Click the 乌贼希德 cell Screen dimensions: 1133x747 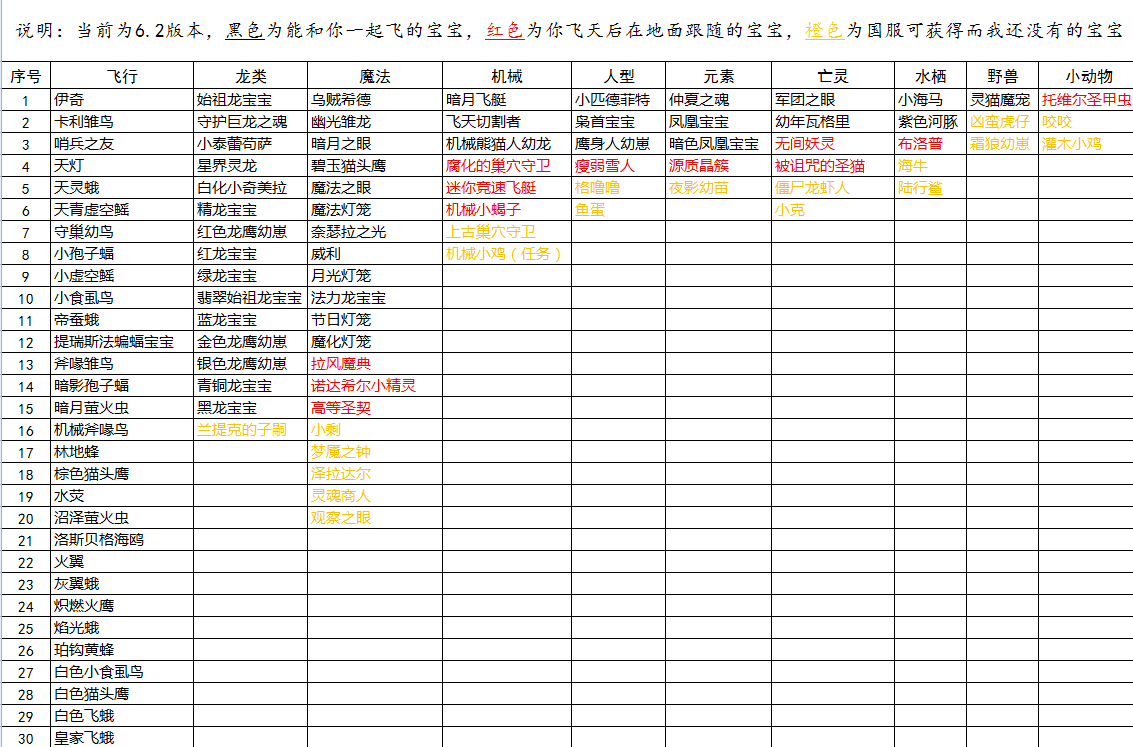(x=375, y=100)
